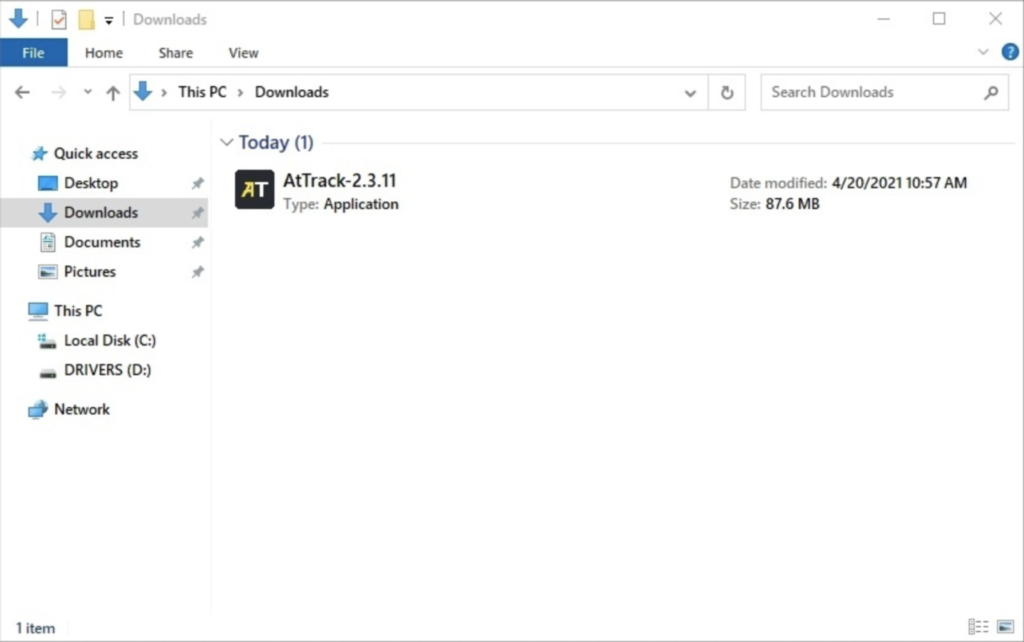The height and width of the screenshot is (642, 1024).
Task: Open the File menu
Action: pyautogui.click(x=33, y=52)
